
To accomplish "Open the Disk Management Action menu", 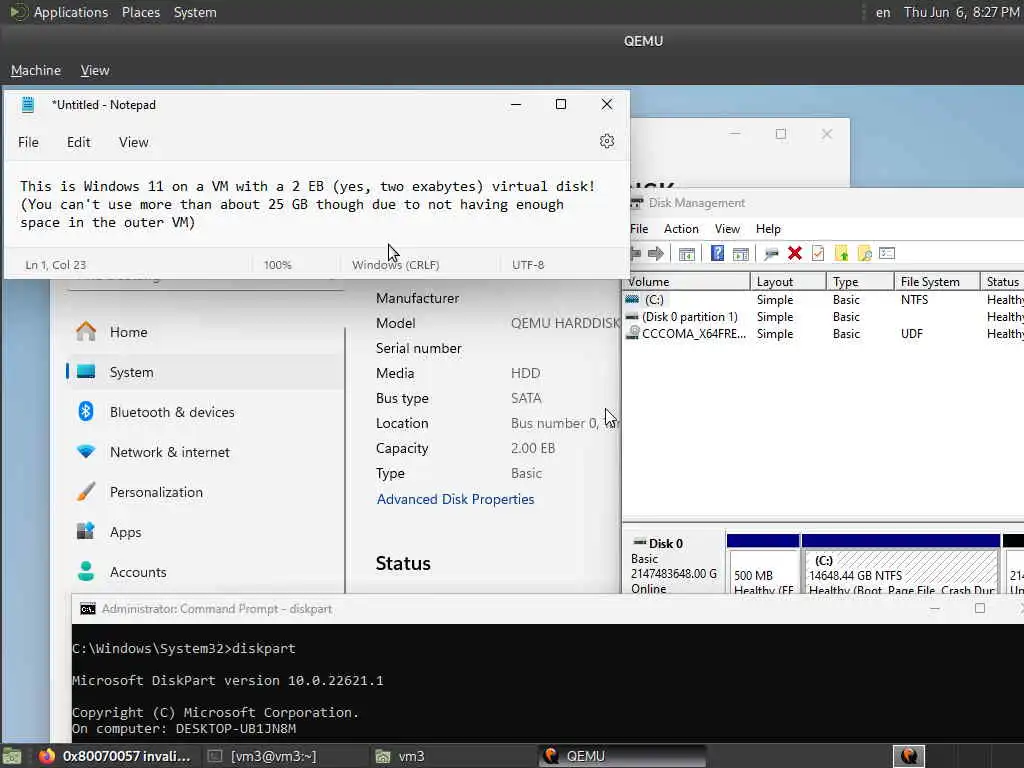I will [x=681, y=229].
